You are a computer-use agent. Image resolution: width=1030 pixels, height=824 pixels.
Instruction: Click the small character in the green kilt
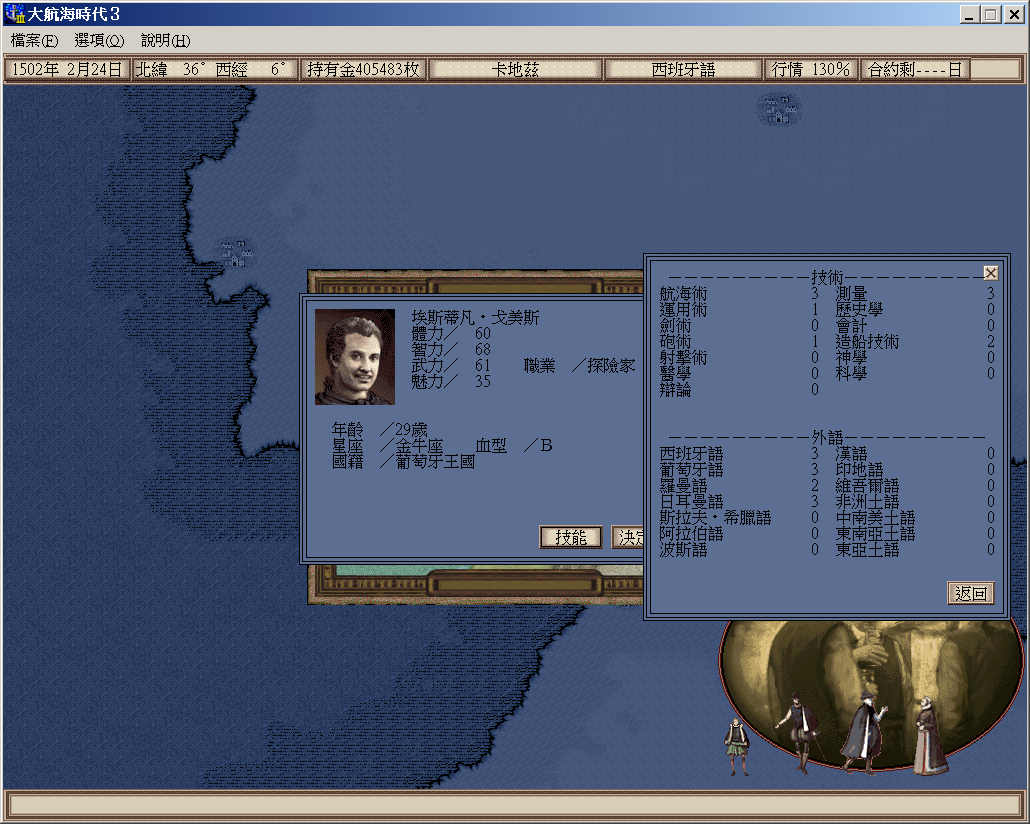737,746
